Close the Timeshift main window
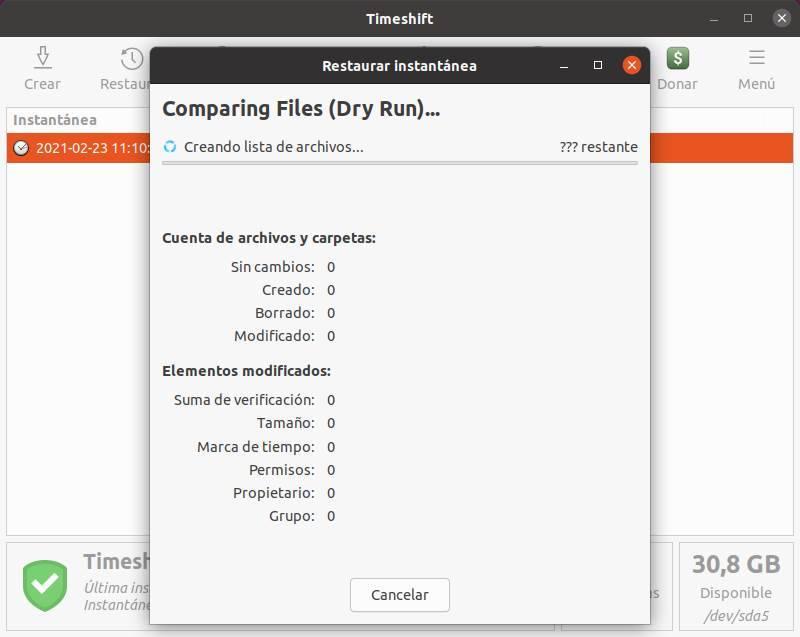 coord(782,18)
